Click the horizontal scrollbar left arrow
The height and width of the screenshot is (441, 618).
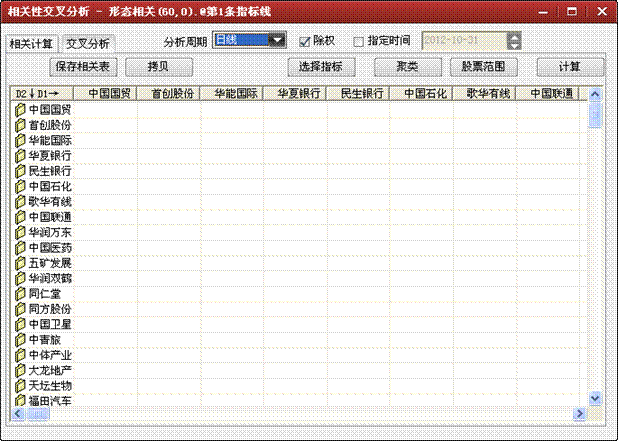pyautogui.click(x=18, y=413)
